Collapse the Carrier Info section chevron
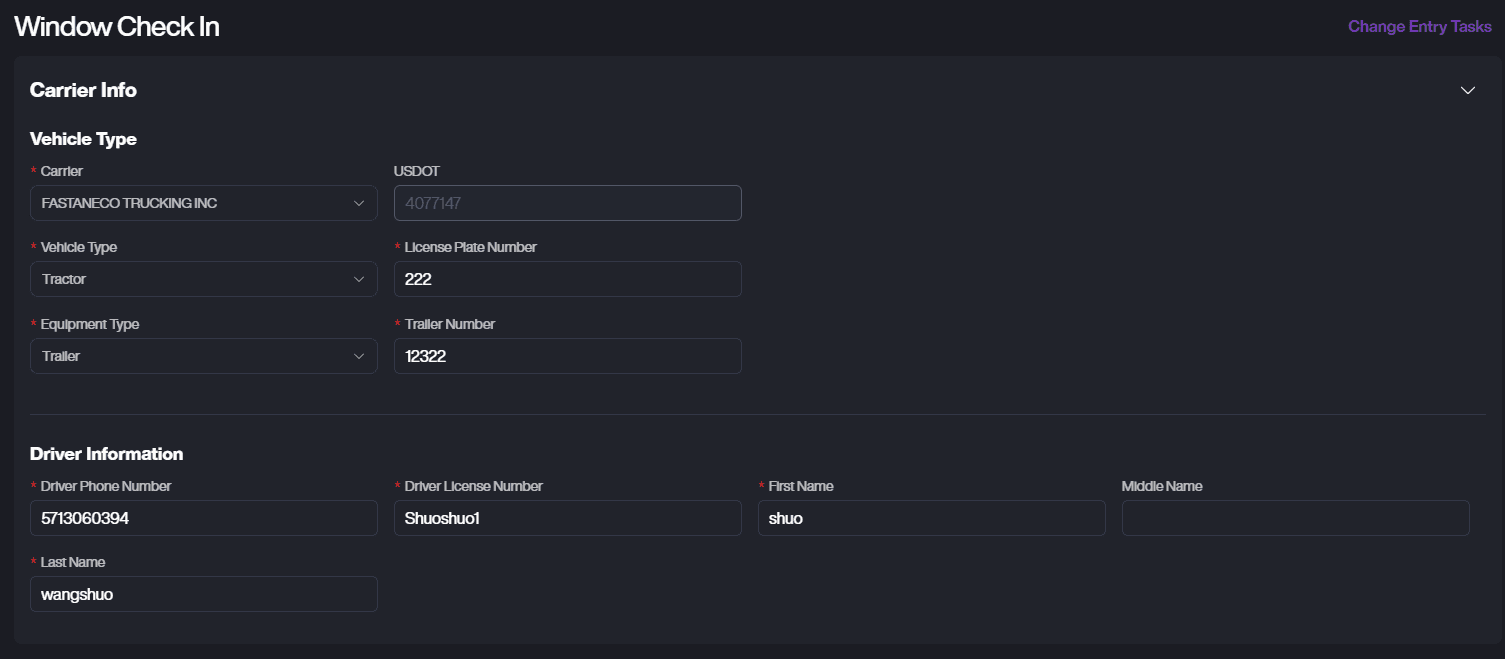Screen dimensions: 1505x659 tap(1467, 90)
